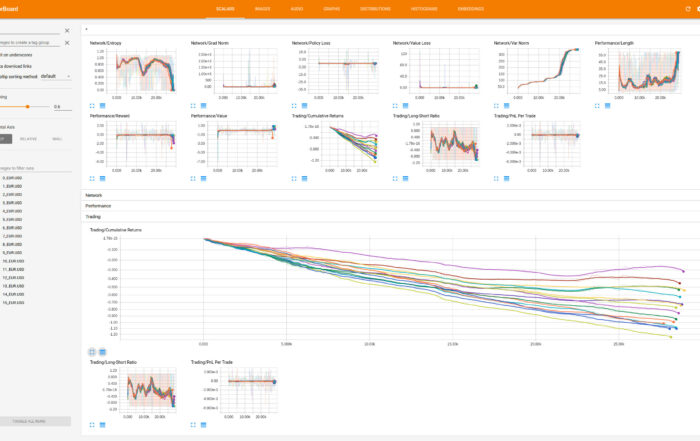Viewport: 700px width, 441px height.
Task: Collapse the Trading section header
Action: [x=93, y=216]
